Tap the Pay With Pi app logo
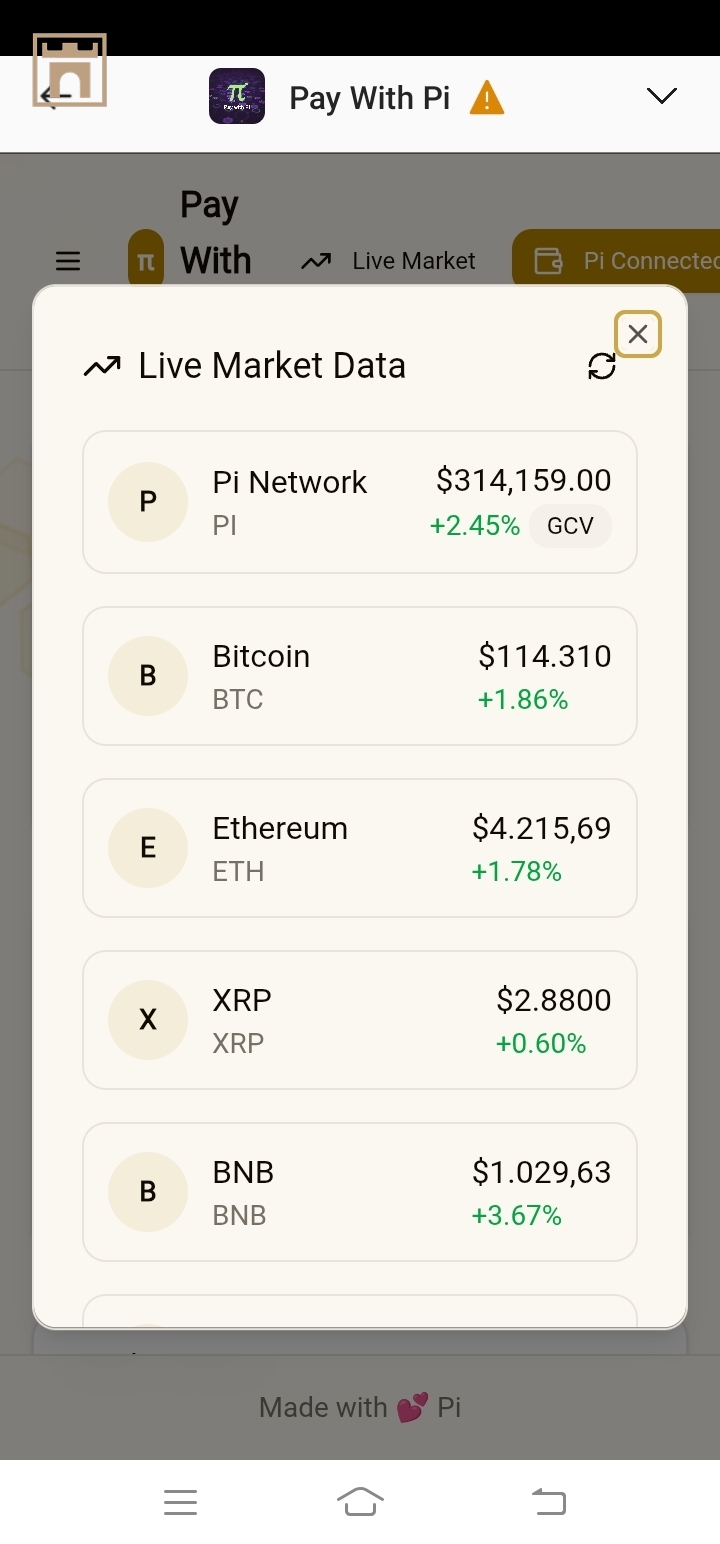This screenshot has height=1544, width=720. (x=237, y=97)
